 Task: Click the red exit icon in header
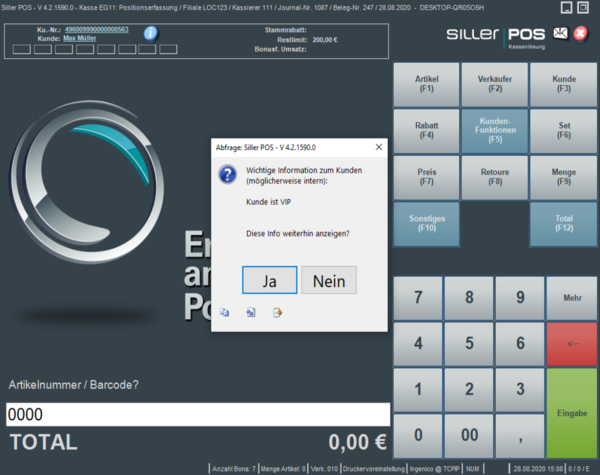581,33
